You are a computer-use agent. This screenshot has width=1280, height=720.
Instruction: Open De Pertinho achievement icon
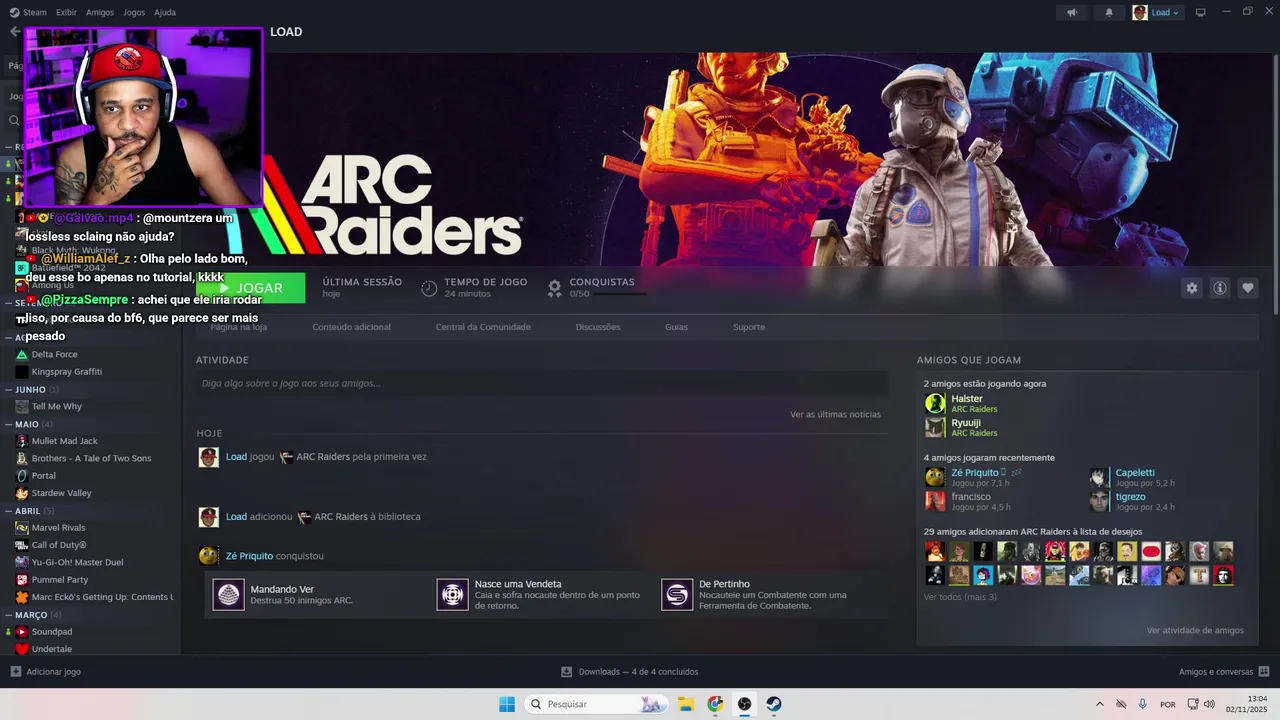pos(677,595)
